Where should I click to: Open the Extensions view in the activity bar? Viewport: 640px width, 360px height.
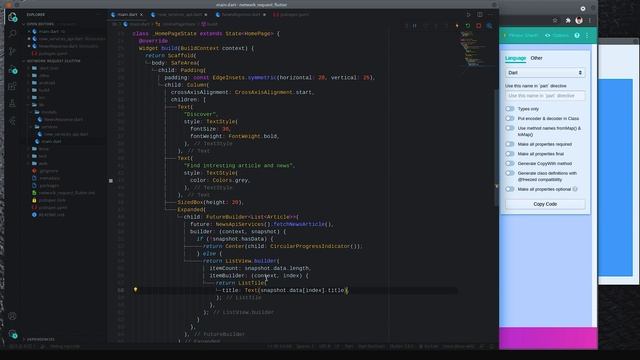13,87
